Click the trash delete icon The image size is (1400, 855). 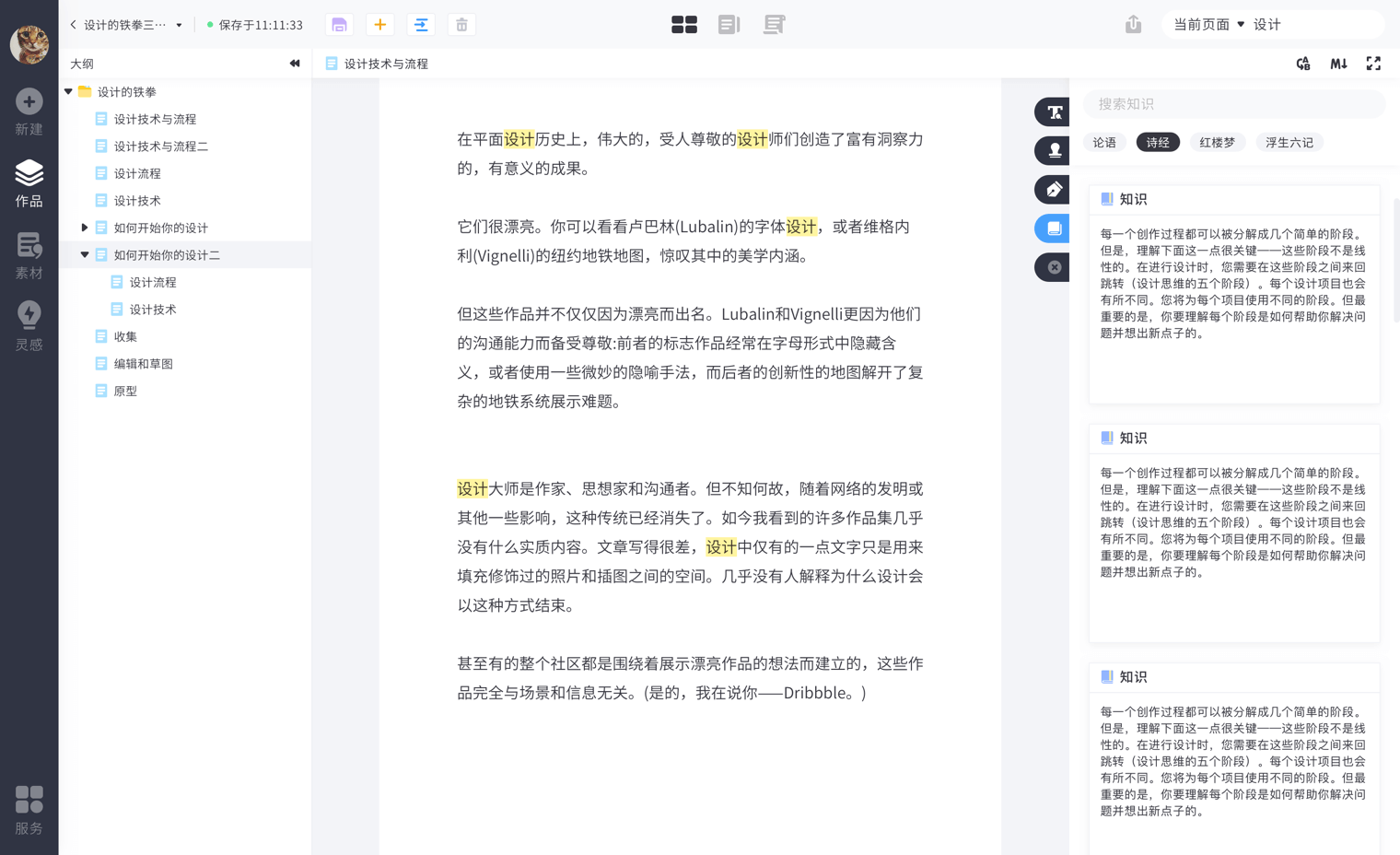tap(461, 25)
